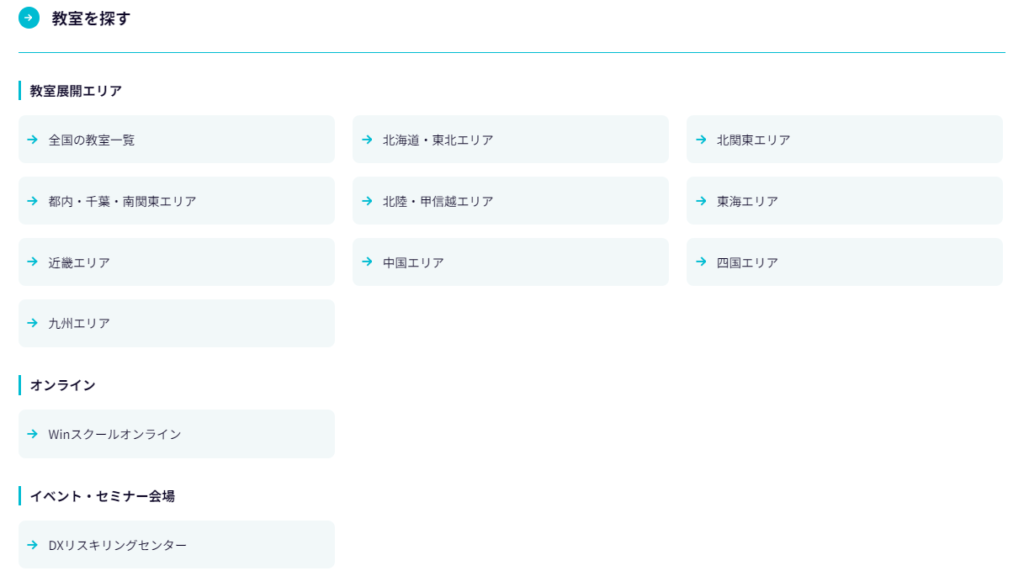Click the arrow icon beside 北海道・東北エリア
The width and height of the screenshot is (1024, 571).
pyautogui.click(x=367, y=140)
